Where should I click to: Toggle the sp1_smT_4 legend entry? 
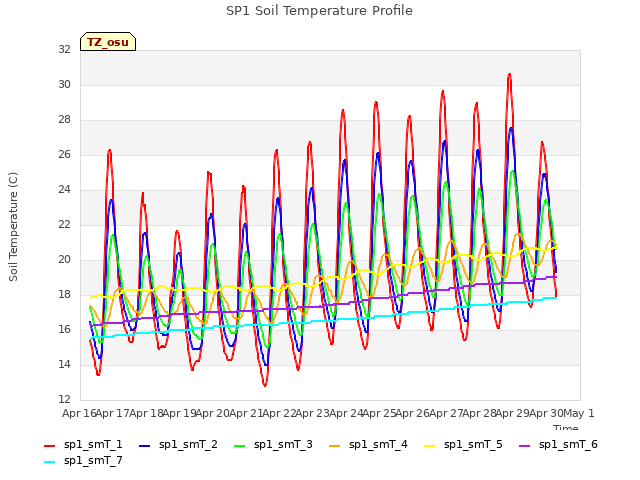(369, 444)
